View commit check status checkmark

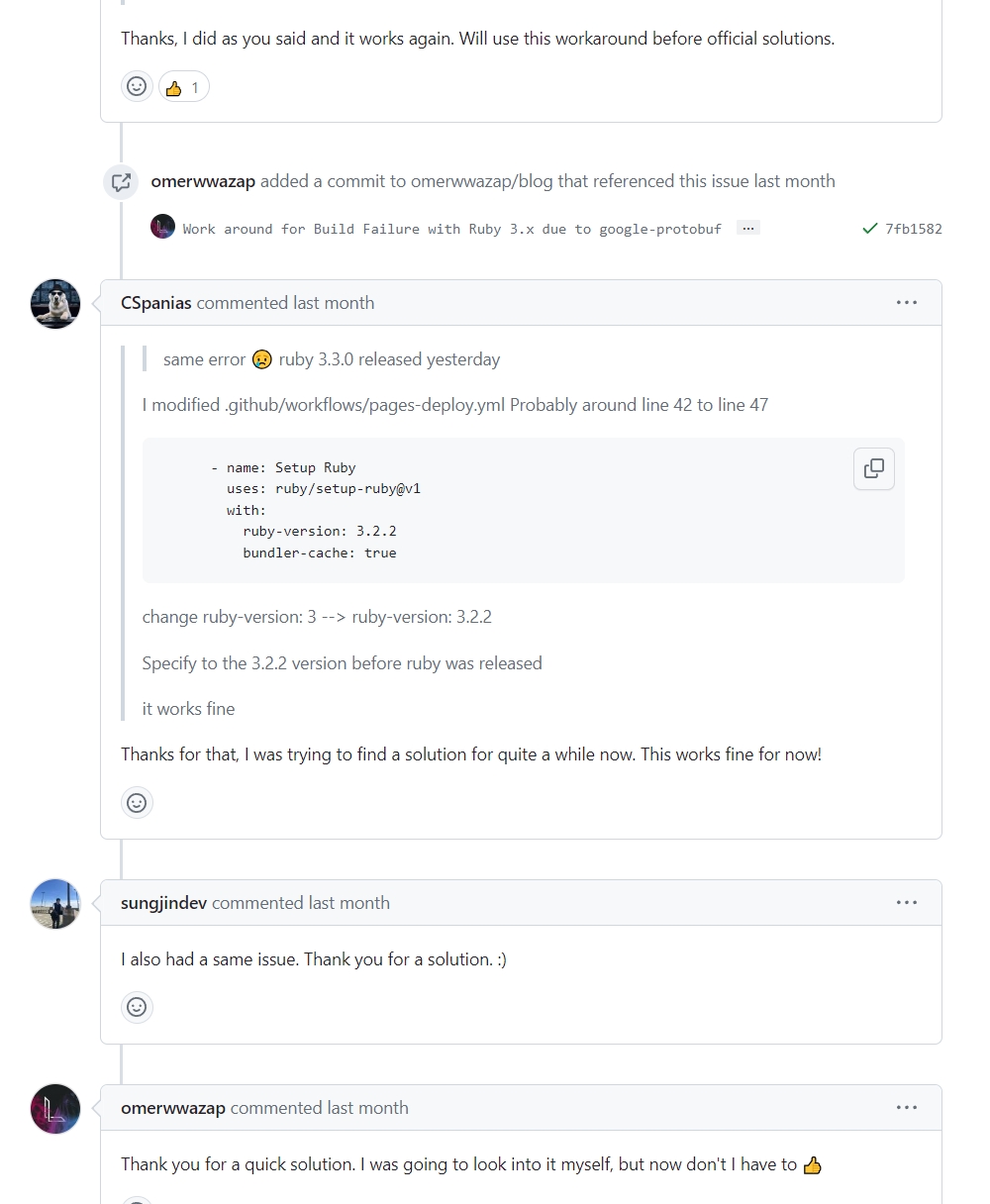tap(869, 229)
